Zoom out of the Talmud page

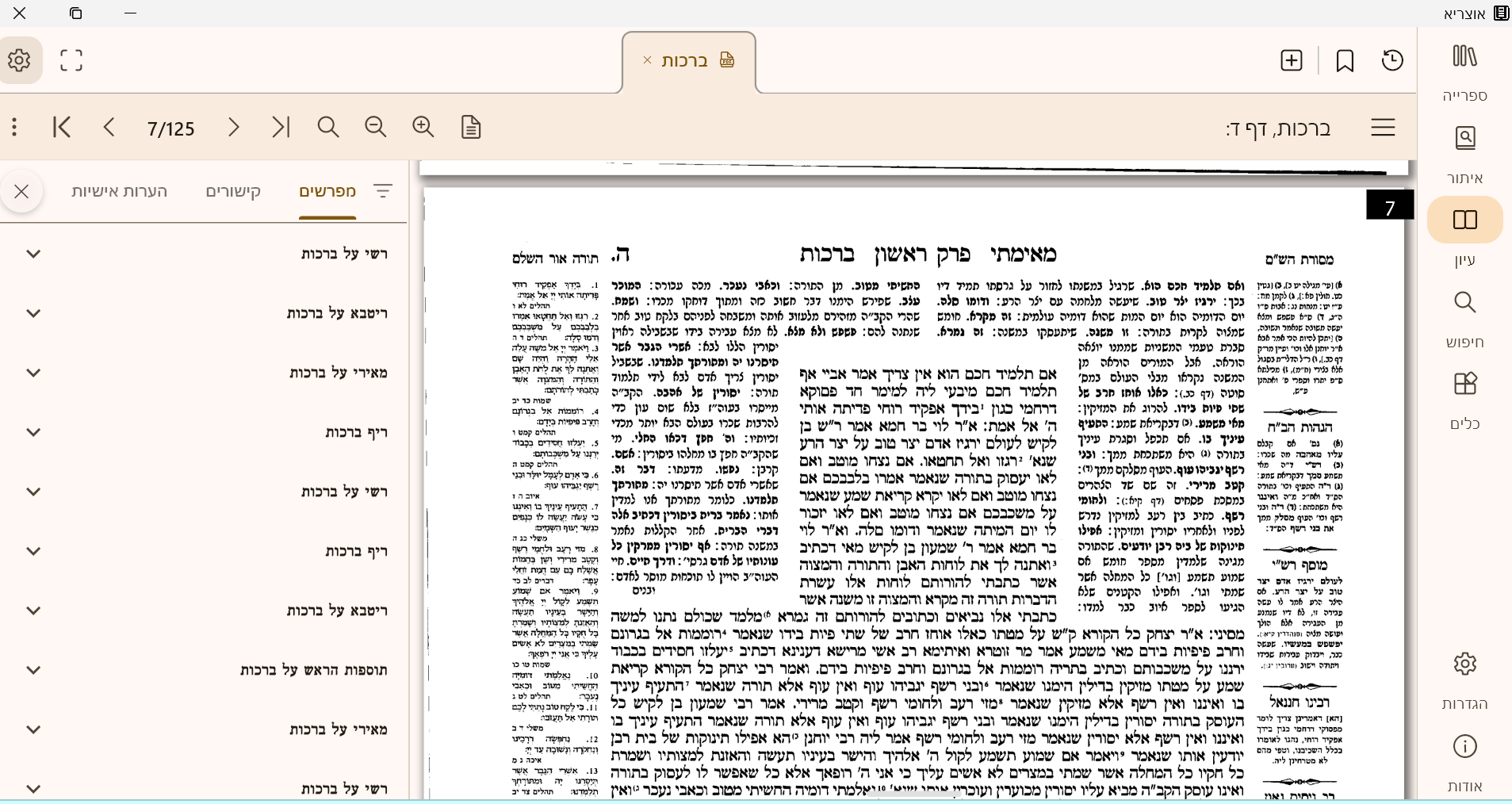[x=374, y=127]
